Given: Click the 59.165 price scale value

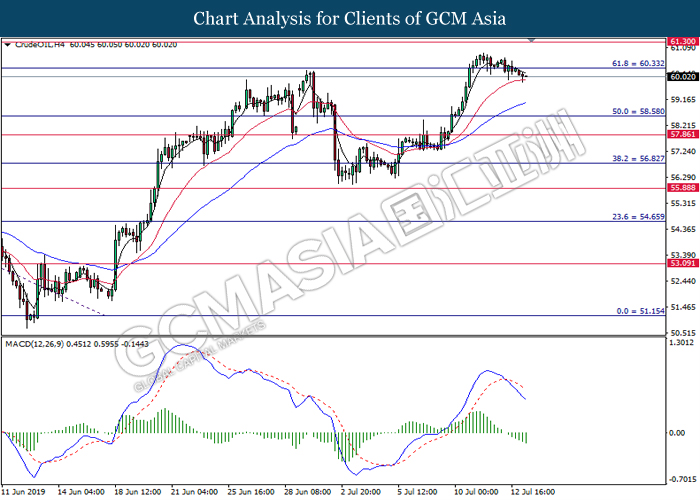Looking at the screenshot, I should [683, 100].
